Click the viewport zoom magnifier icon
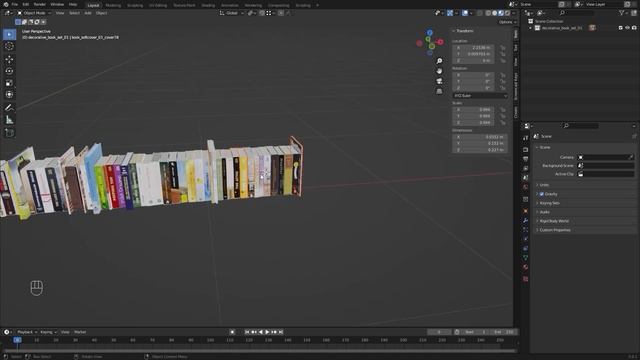640x360 pixels. 439,61
